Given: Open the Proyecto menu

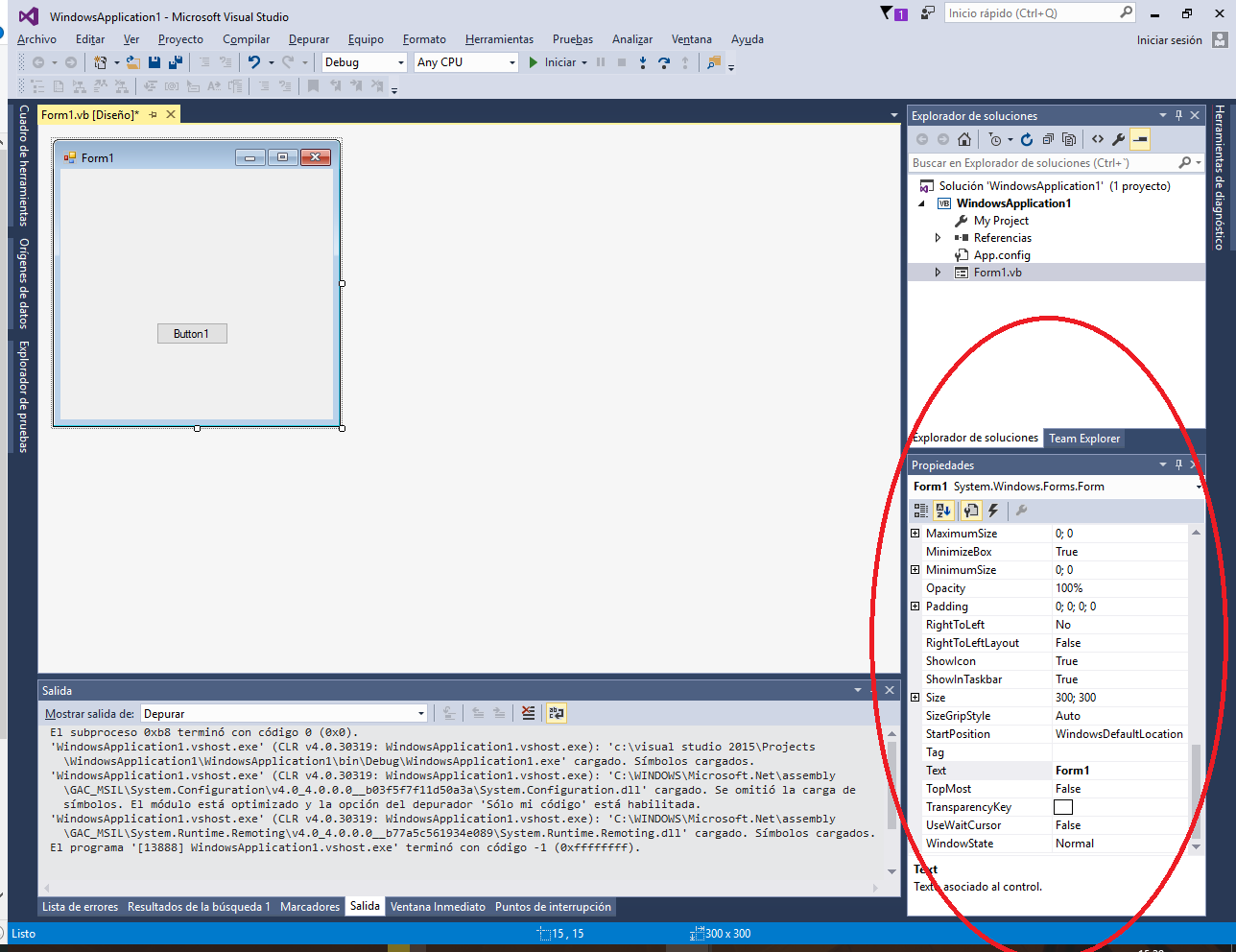Looking at the screenshot, I should [180, 39].
